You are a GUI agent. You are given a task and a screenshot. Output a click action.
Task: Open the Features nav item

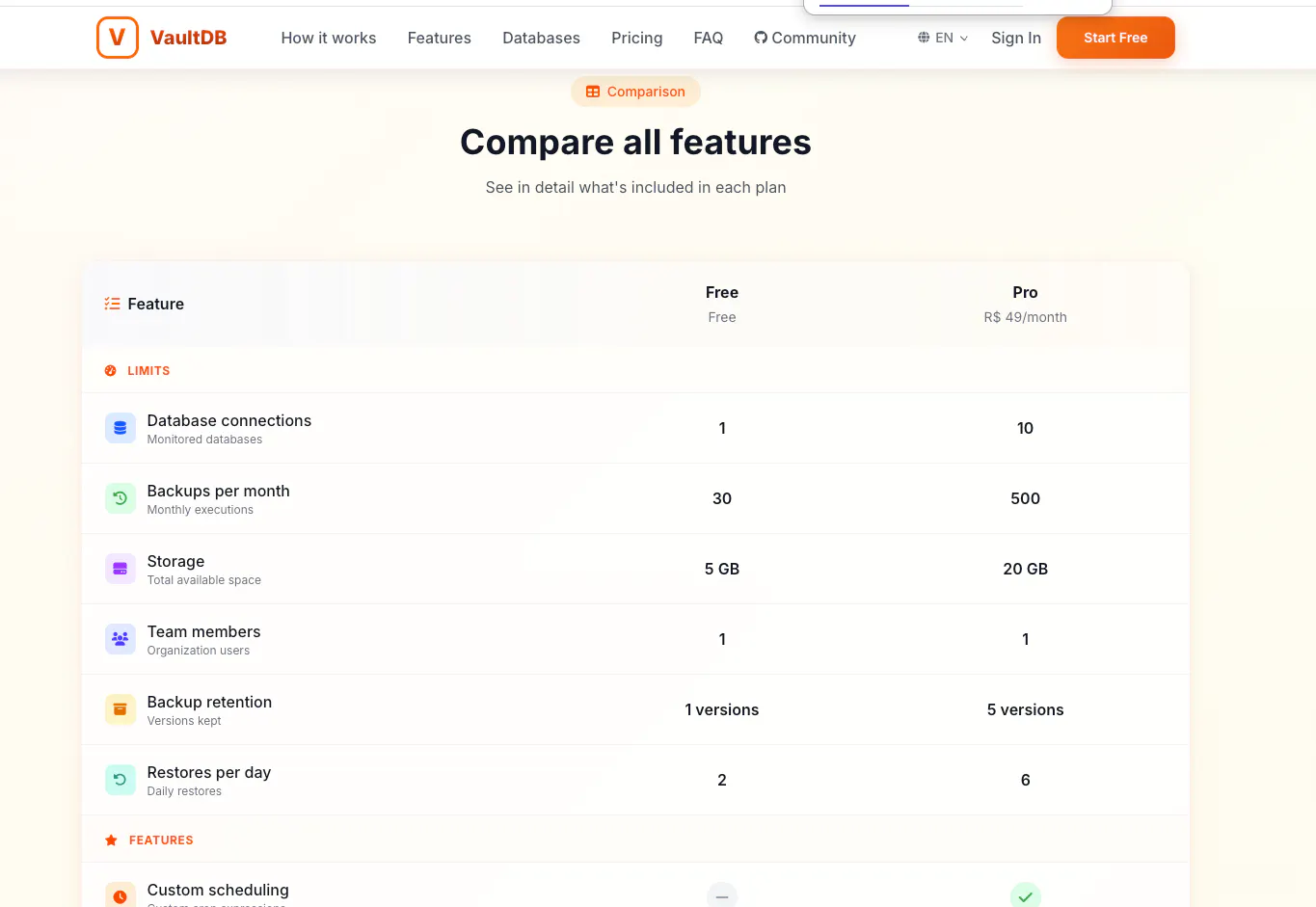pos(440,38)
